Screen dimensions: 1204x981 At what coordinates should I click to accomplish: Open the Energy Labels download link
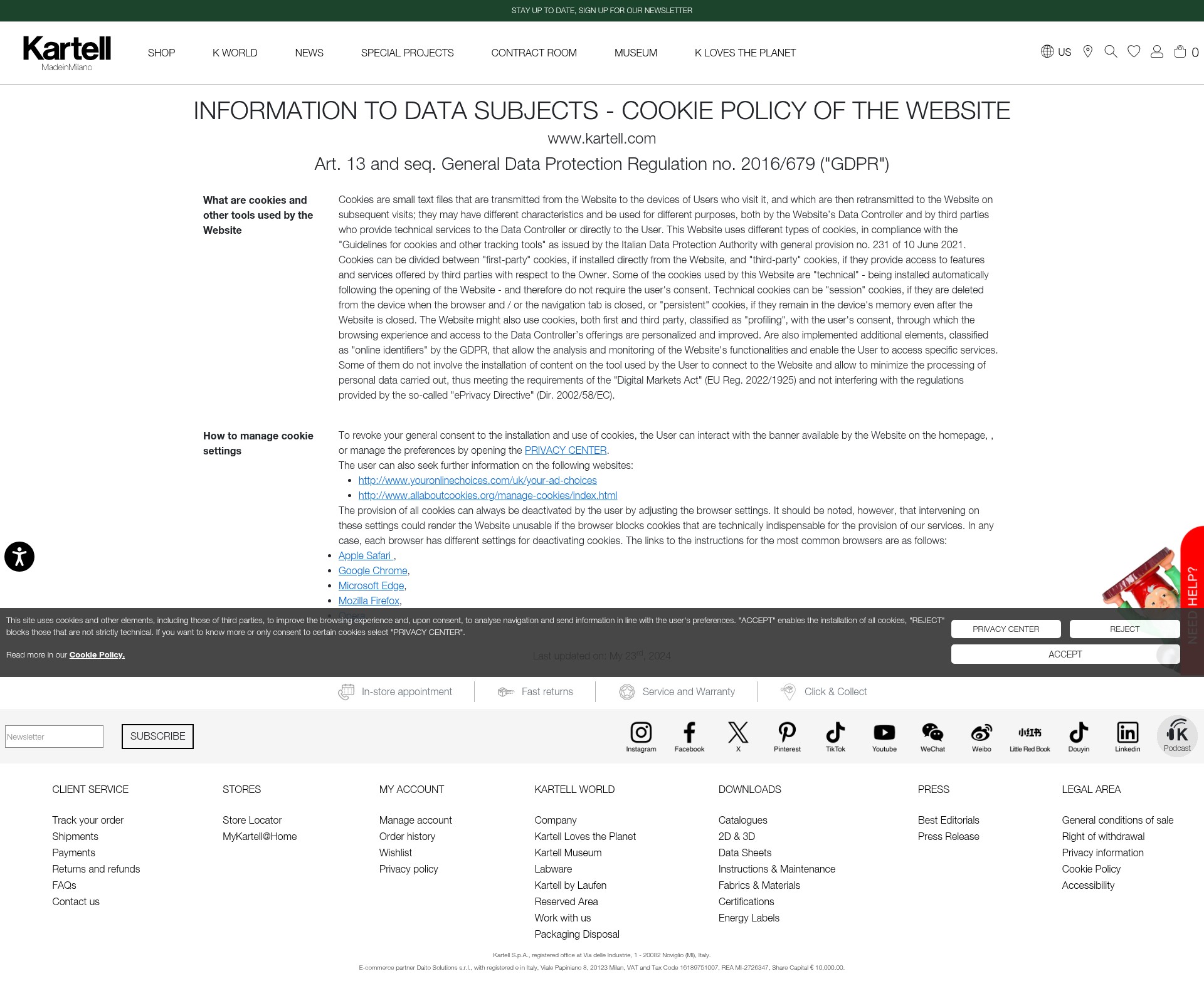pyautogui.click(x=749, y=918)
